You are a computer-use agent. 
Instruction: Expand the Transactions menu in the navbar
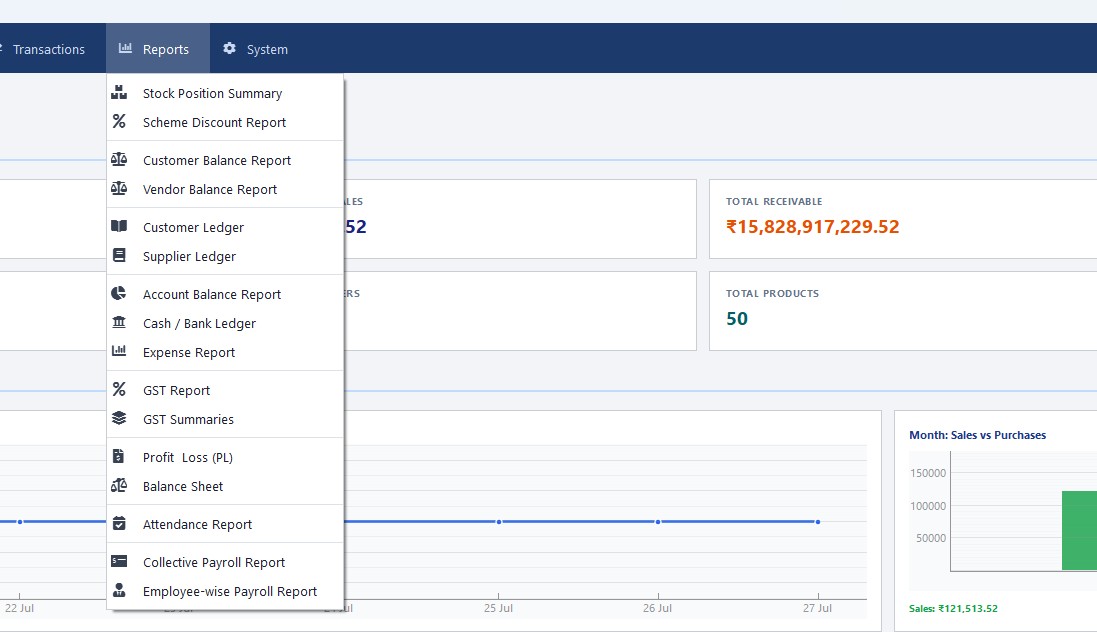[48, 48]
